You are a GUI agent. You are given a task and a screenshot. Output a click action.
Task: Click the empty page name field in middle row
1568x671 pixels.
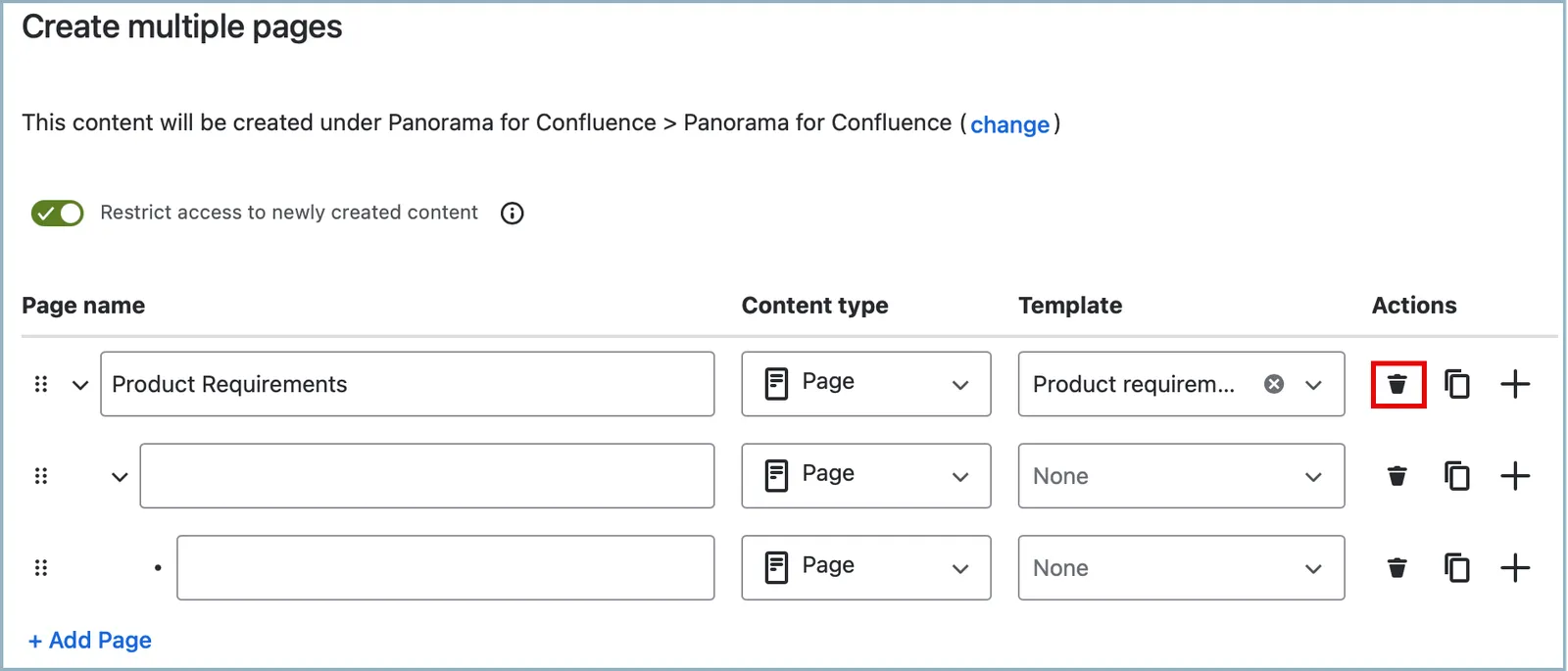(x=427, y=476)
